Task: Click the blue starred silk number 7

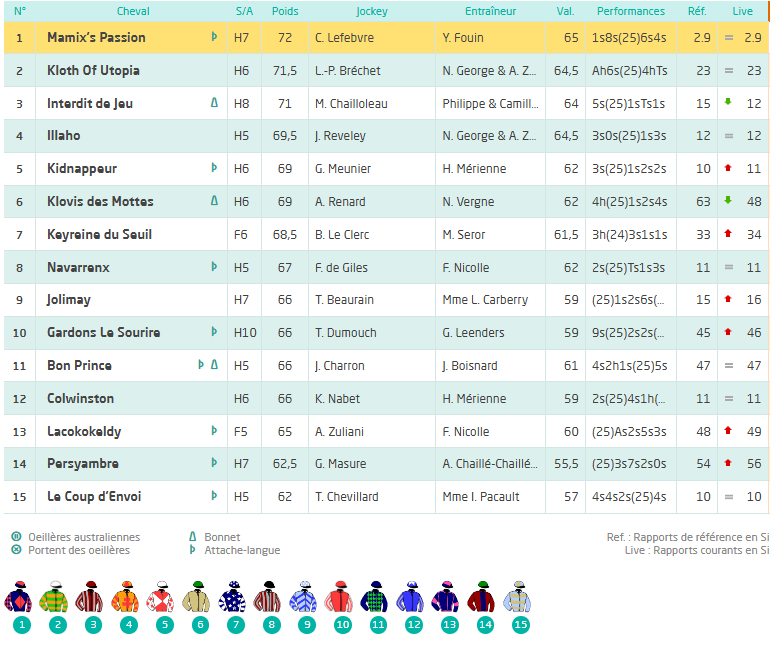Action: pyautogui.click(x=234, y=598)
